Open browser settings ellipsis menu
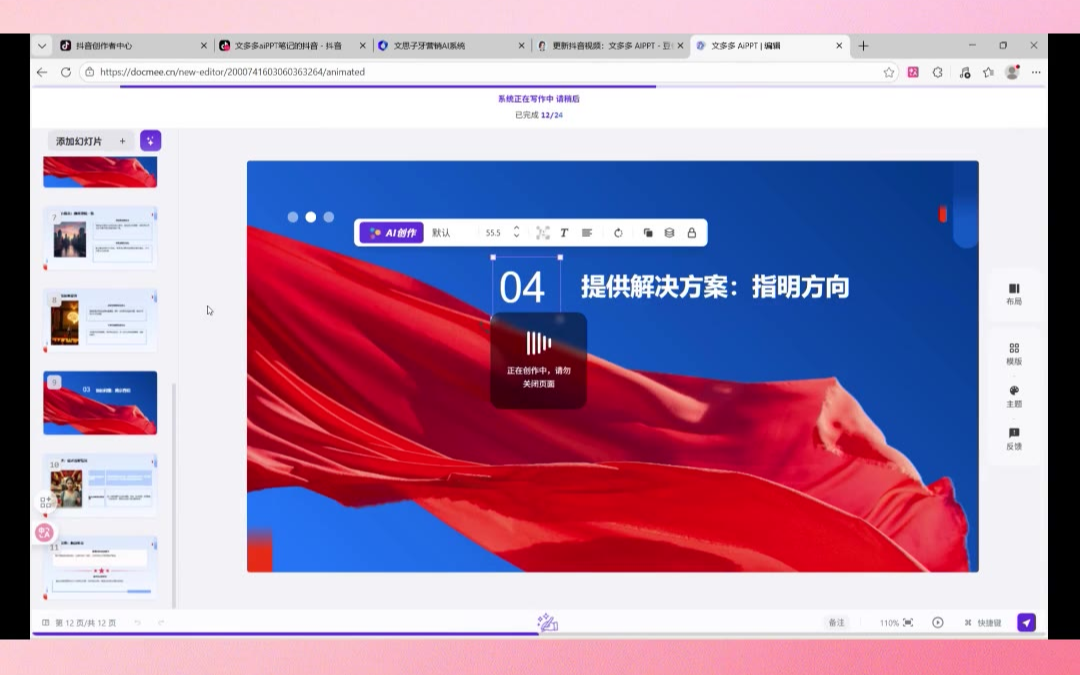Image resolution: width=1080 pixels, height=675 pixels. point(1035,72)
